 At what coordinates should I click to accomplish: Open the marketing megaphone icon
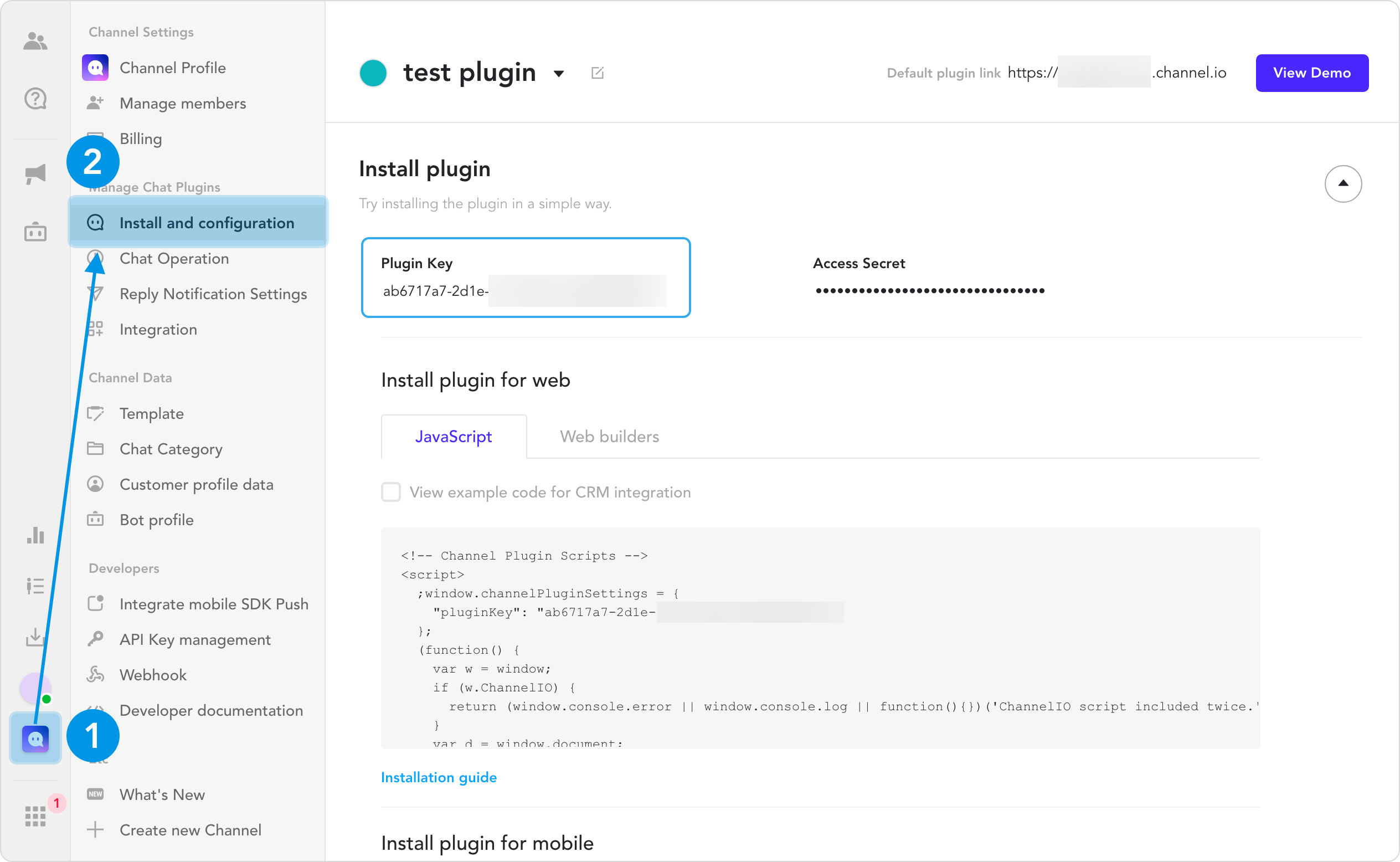click(x=35, y=174)
